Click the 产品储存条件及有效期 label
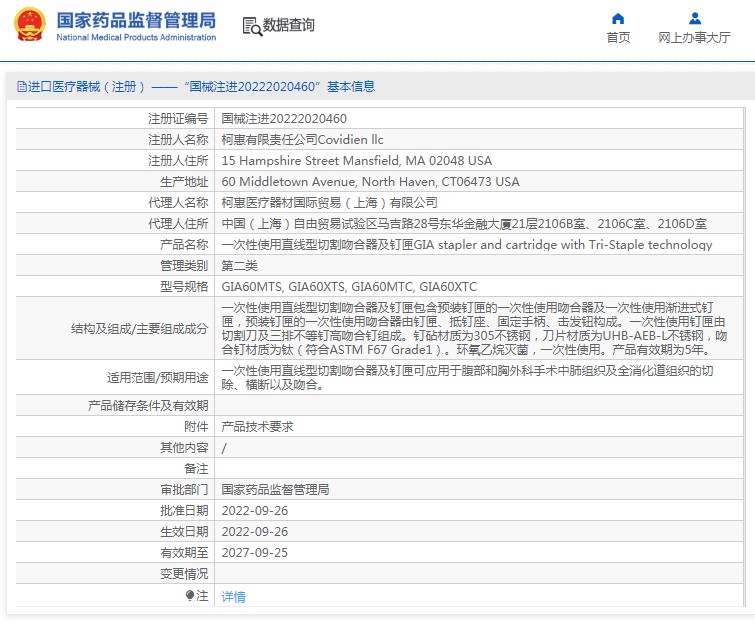The image size is (755, 626). [148, 405]
